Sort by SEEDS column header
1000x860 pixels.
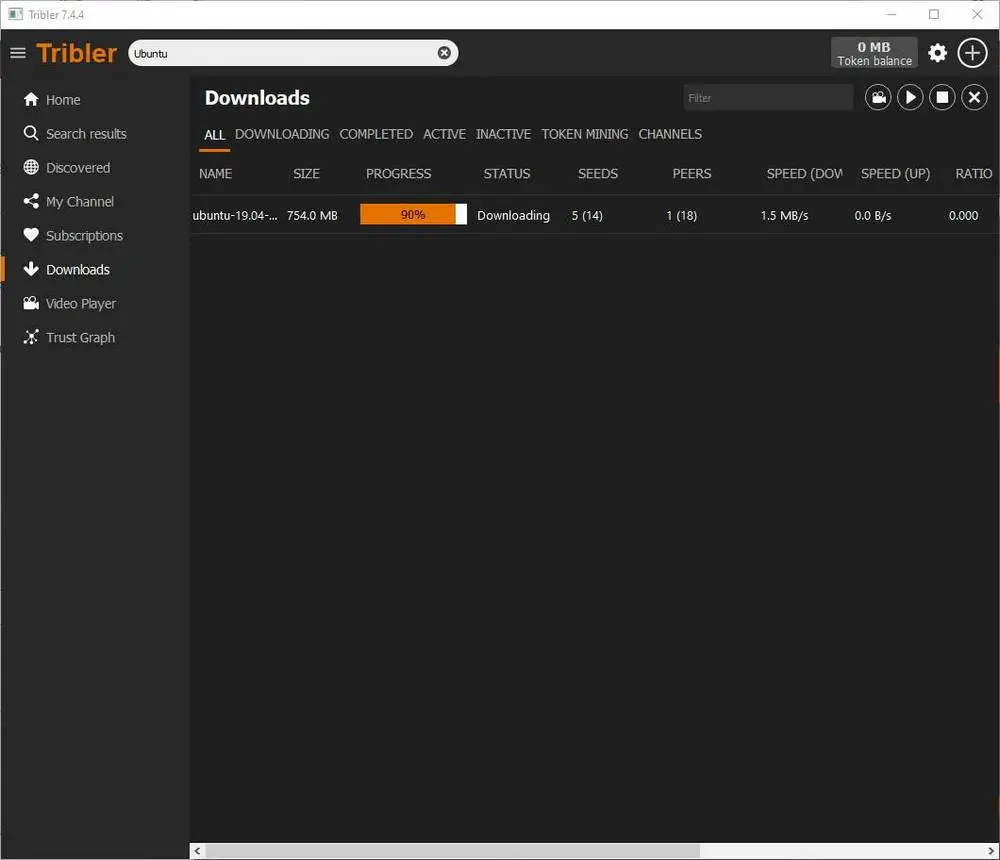pyautogui.click(x=598, y=174)
